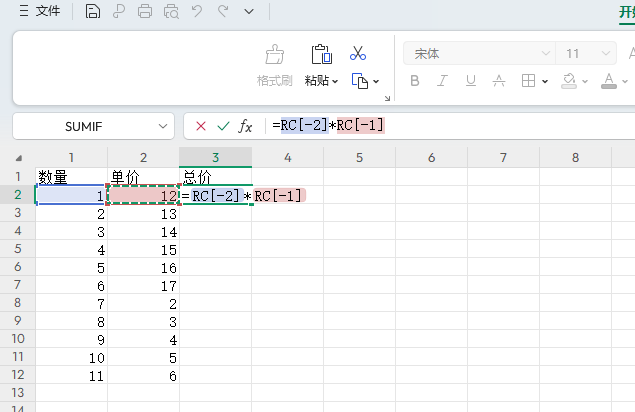Click the 格式刷 format painter icon
635x412 pixels.
click(x=275, y=54)
